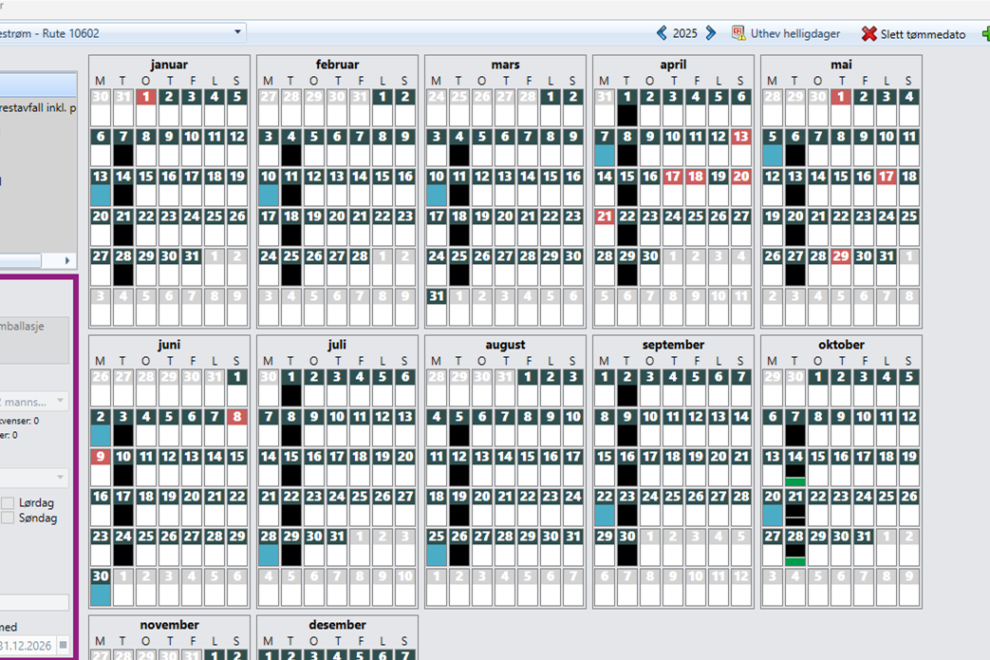990x660 pixels.
Task: Open the empty dropdown above the Lørdag checkbox
Action: click(x=60, y=477)
